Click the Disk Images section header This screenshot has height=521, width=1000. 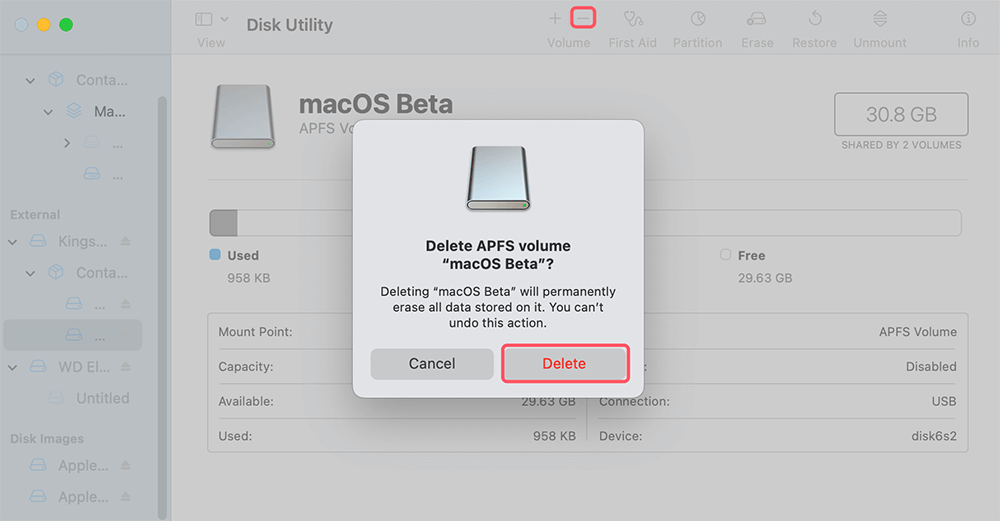47,439
